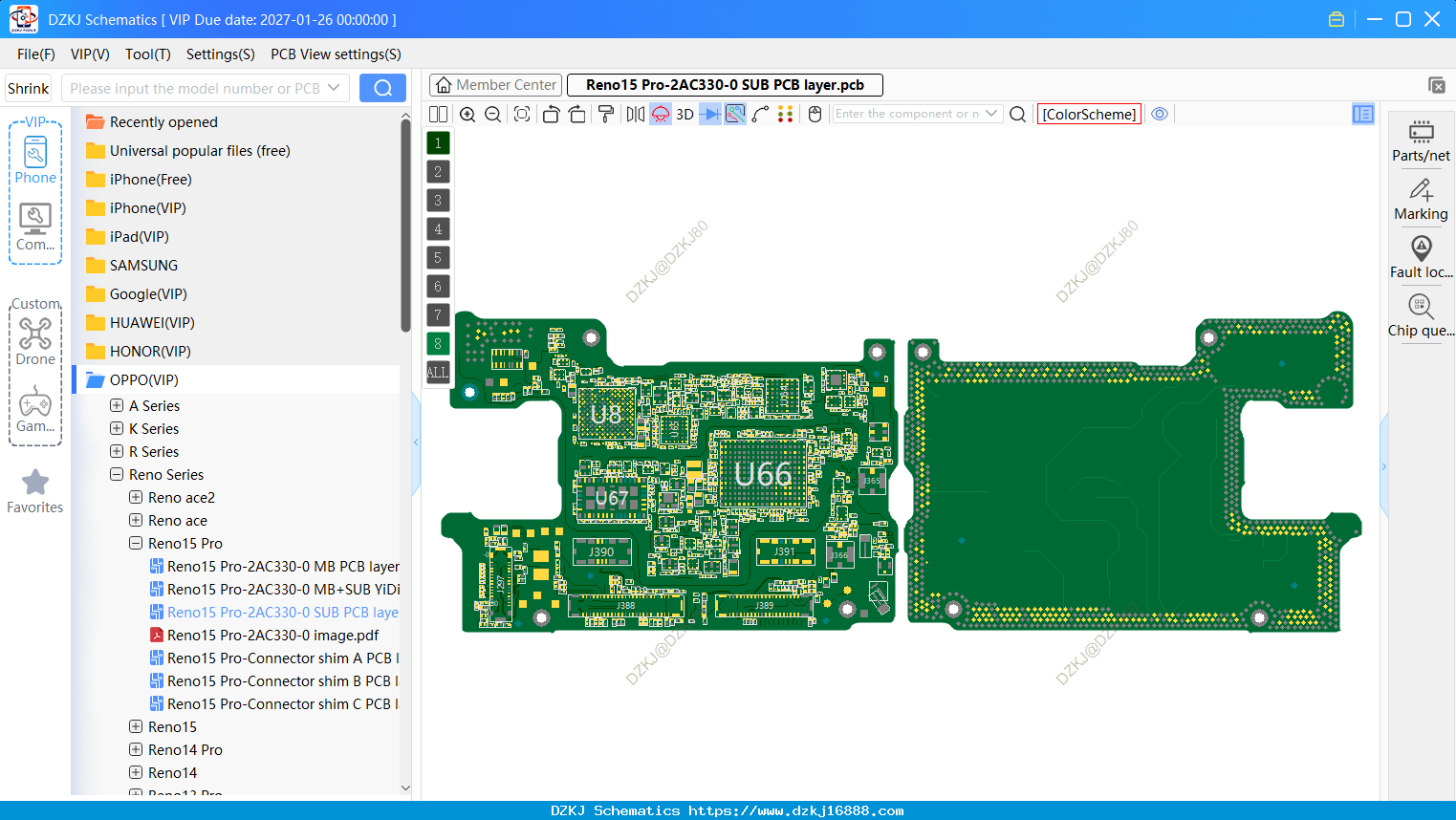This screenshot has height=820, width=1456.
Task: Collapse the Reno Series node
Action: (x=117, y=474)
